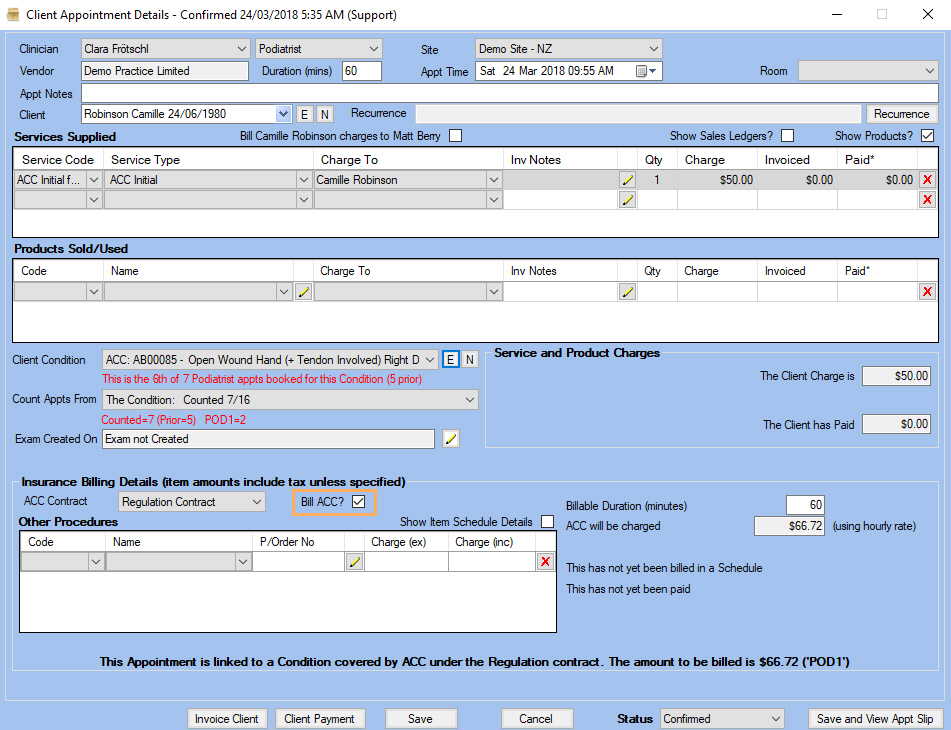951x730 pixels.
Task: Click the pencil icon beside Exam Created On
Action: 451,438
